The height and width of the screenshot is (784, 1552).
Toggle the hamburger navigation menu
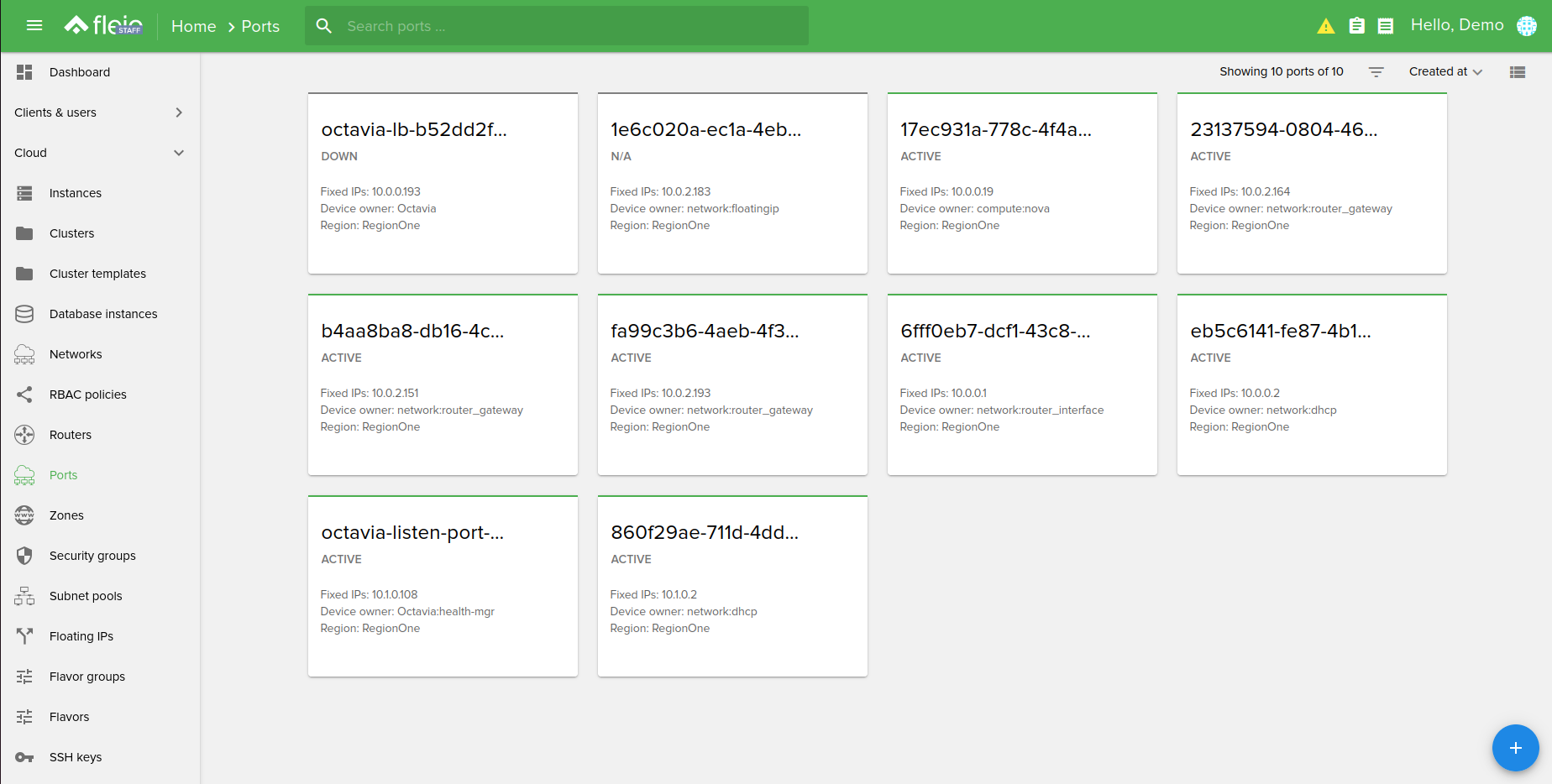tap(34, 25)
